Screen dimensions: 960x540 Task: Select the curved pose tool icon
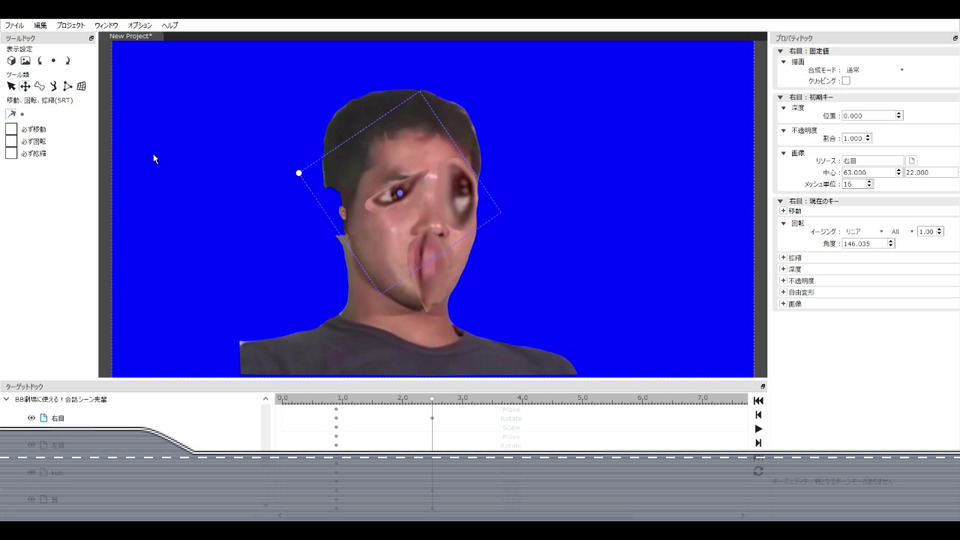coord(54,86)
